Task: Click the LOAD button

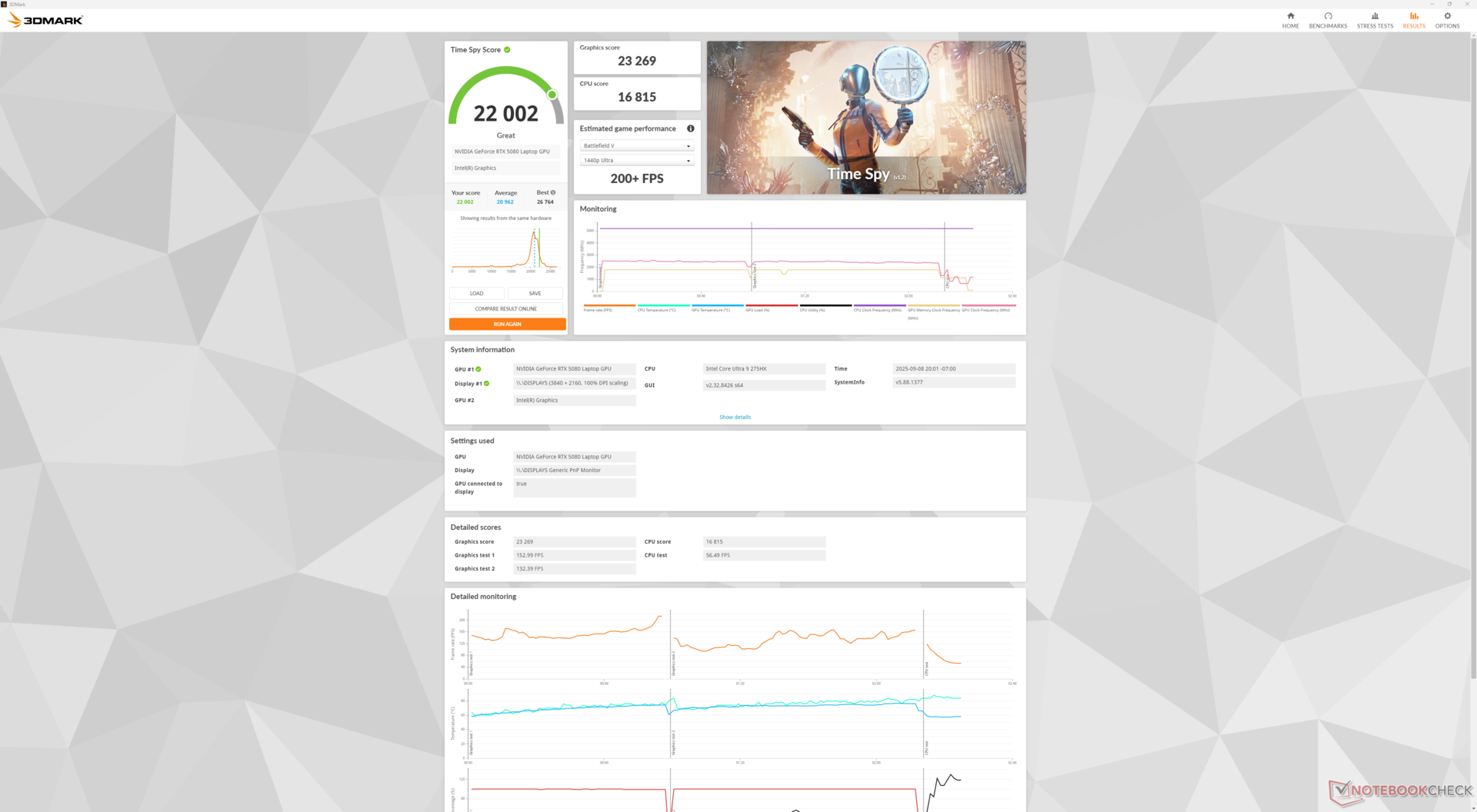Action: click(x=477, y=293)
